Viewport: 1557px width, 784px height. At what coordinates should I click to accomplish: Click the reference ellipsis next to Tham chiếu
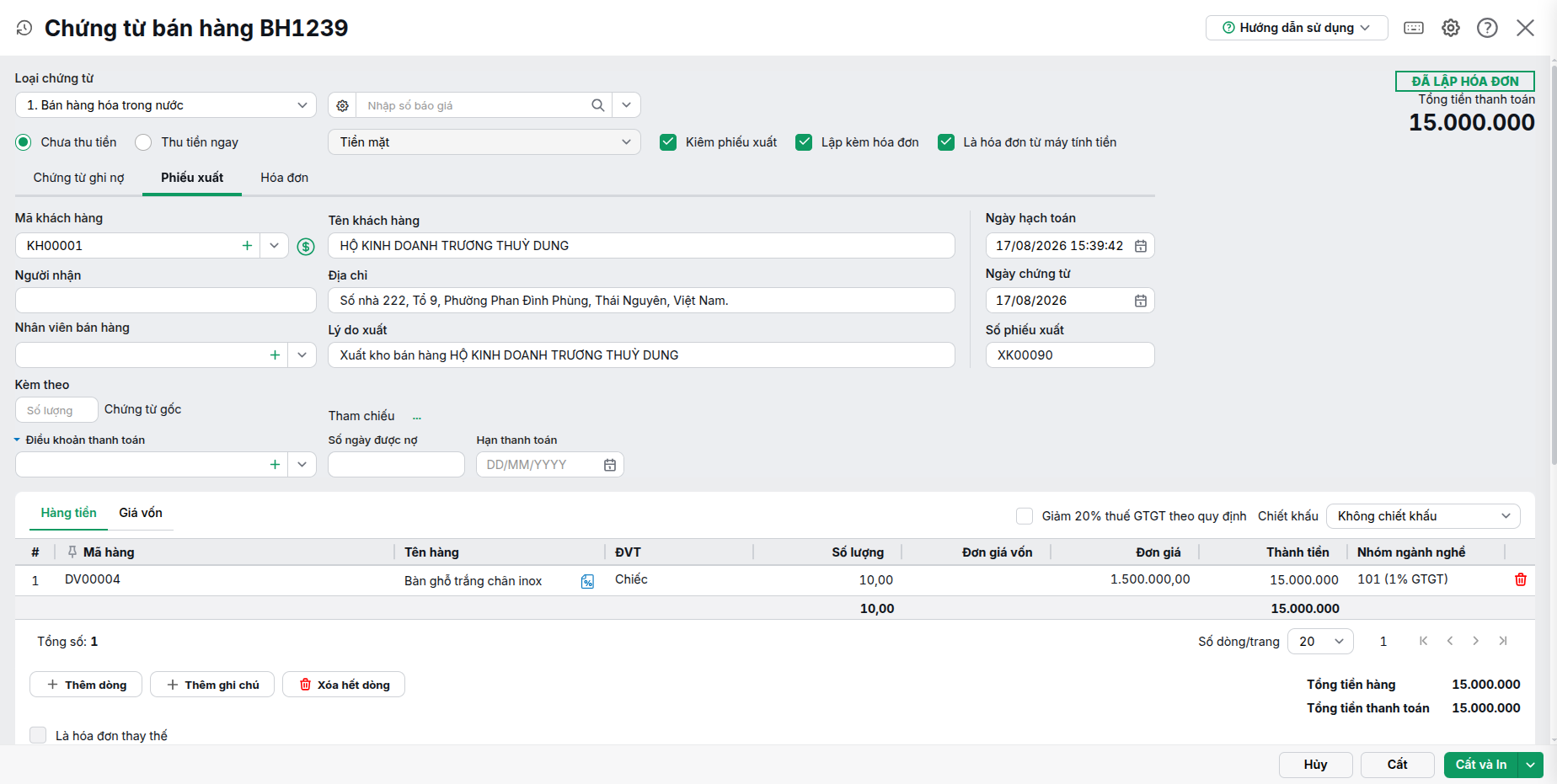point(417,417)
